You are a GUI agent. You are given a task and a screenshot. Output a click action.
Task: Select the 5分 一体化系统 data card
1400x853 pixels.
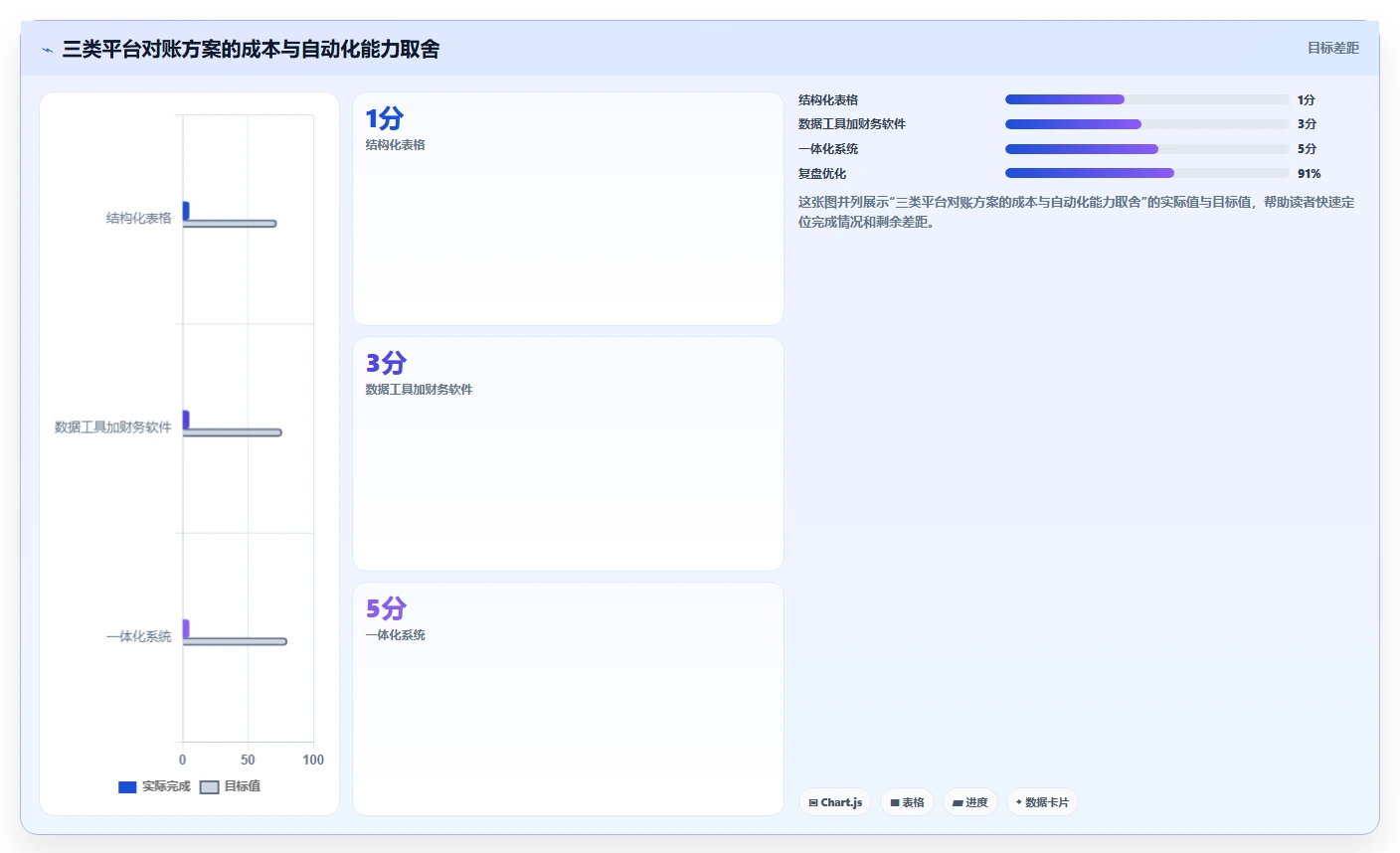pyautogui.click(x=568, y=699)
